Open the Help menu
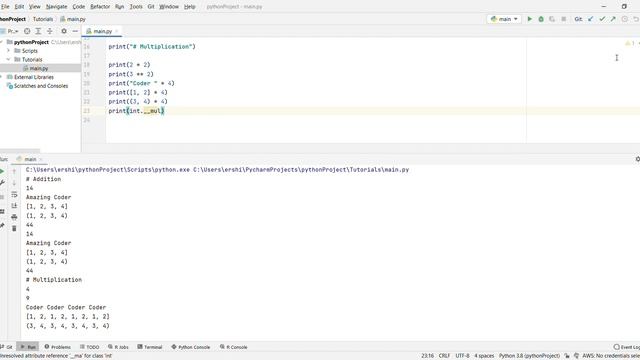Screen dimensions: 640x360 (189, 7)
